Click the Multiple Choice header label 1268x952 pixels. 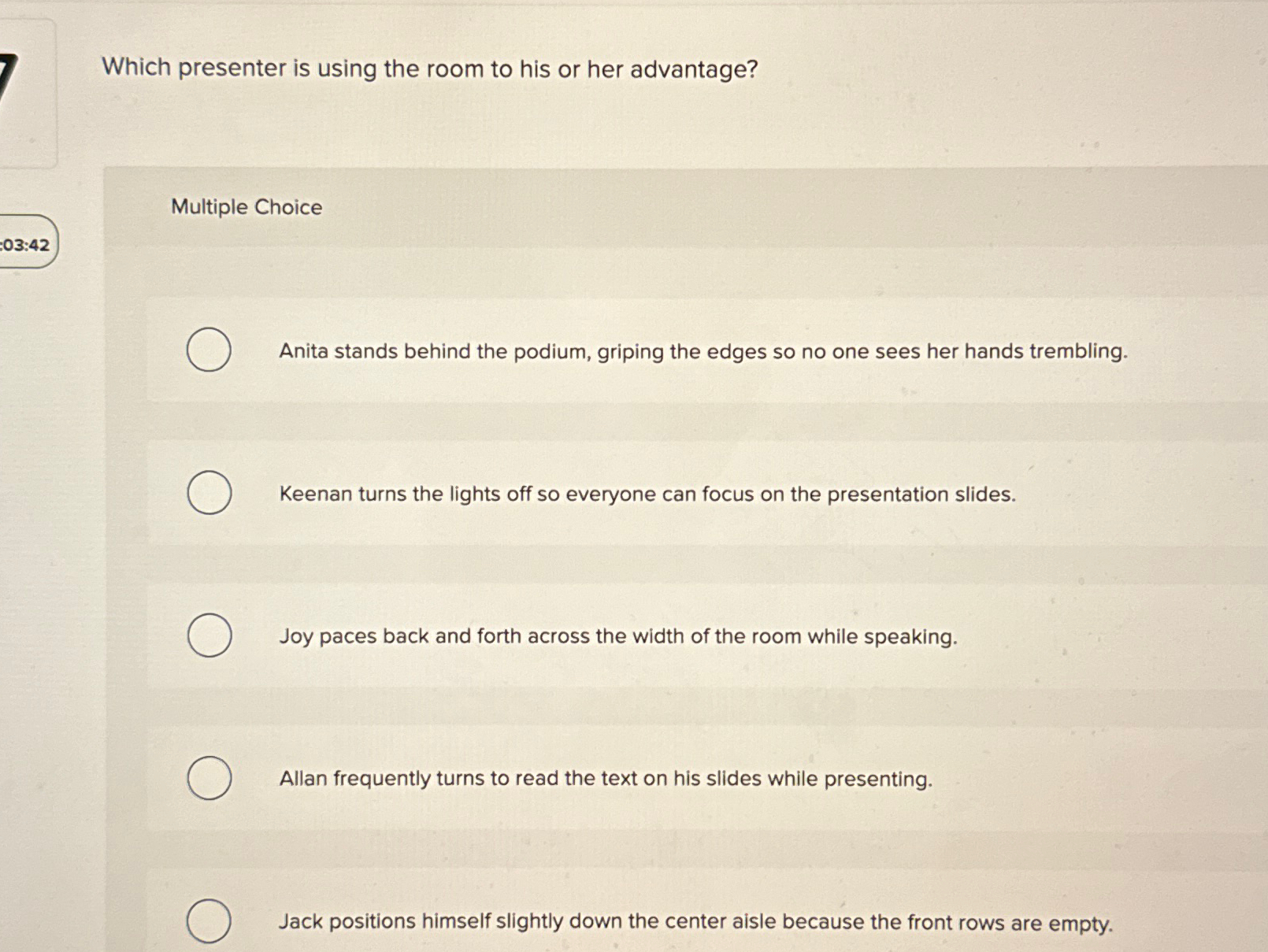[246, 207]
